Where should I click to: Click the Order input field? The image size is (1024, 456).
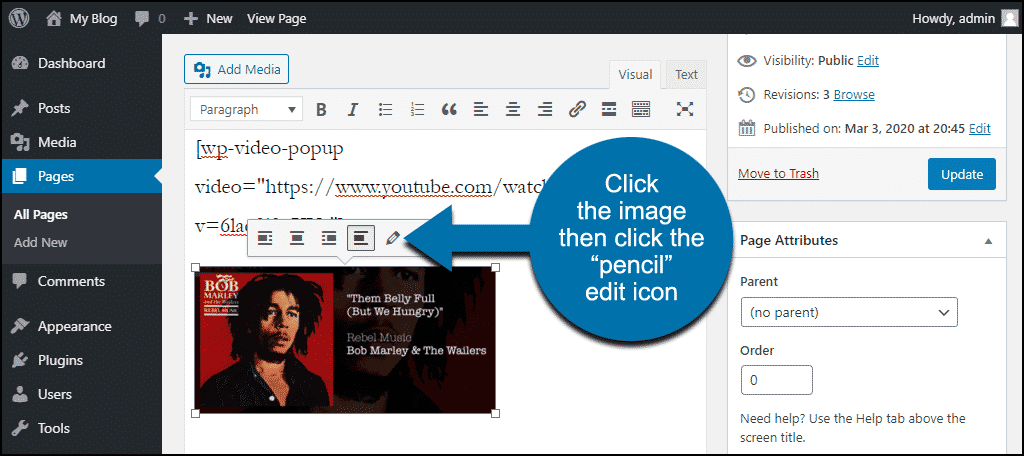[x=776, y=380]
